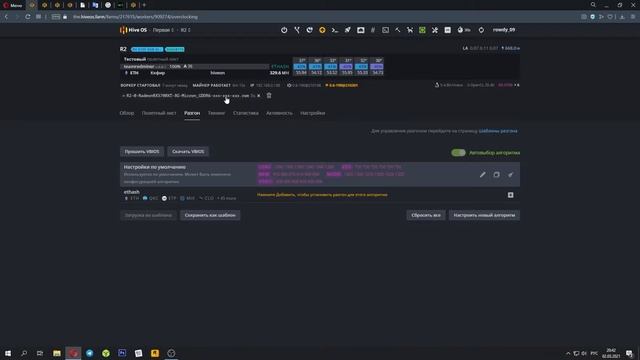
Task: Click the Настройки по умолчанию heading
Action: coord(155,167)
